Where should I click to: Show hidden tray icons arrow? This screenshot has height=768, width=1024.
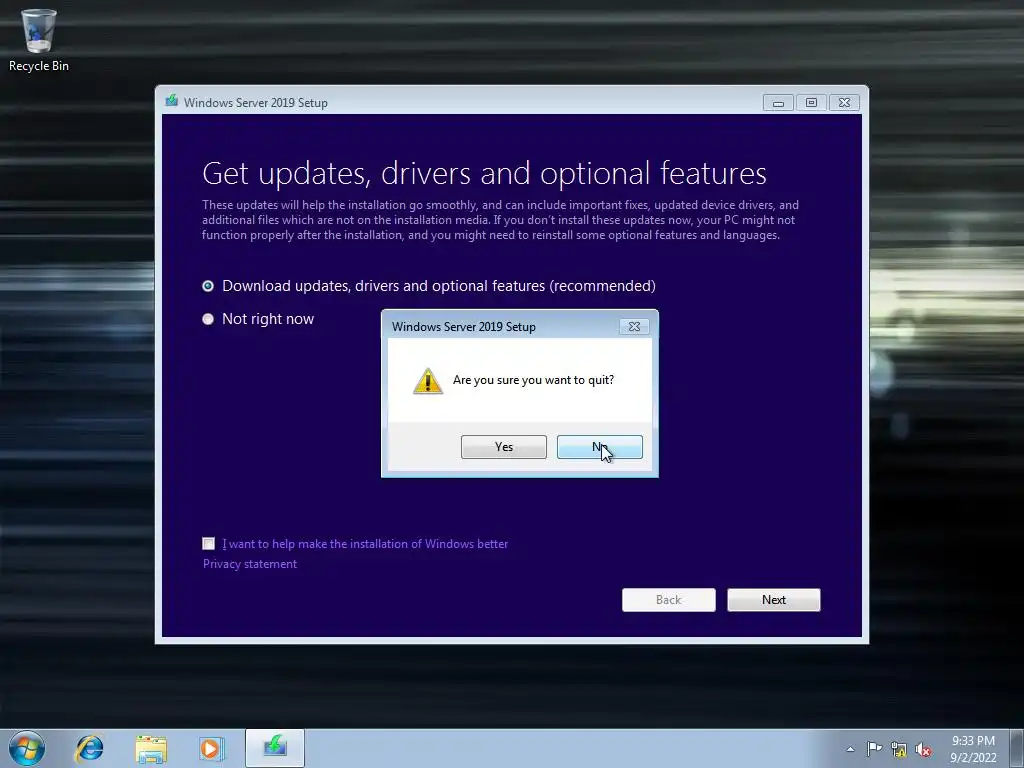coord(850,749)
